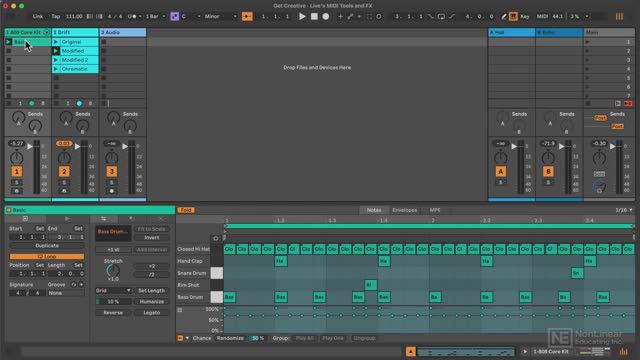Image resolution: width=640 pixels, height=360 pixels.
Task: Toggle the Computer MIDI Keyboard icon
Action: [x=513, y=16]
